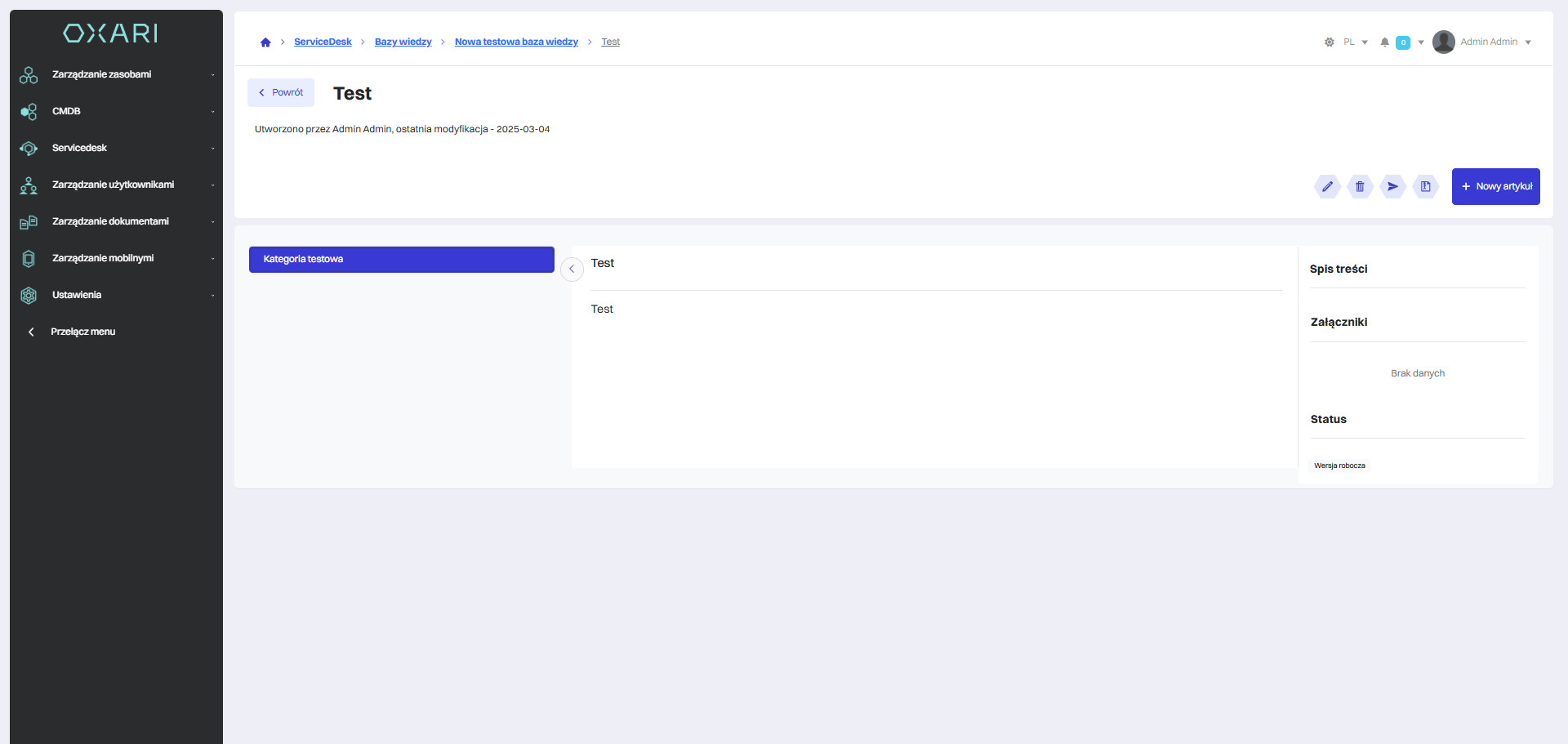This screenshot has height=744, width=1568.
Task: Collapse category panel with round arrow
Action: pos(572,269)
